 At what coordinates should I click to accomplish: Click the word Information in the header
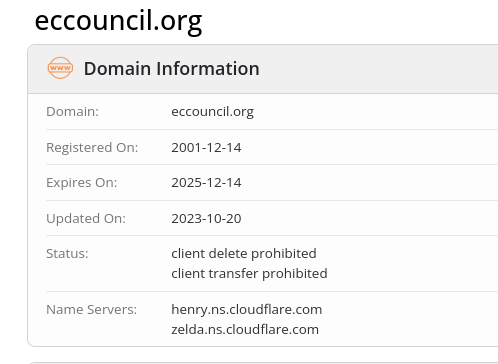[x=208, y=69]
